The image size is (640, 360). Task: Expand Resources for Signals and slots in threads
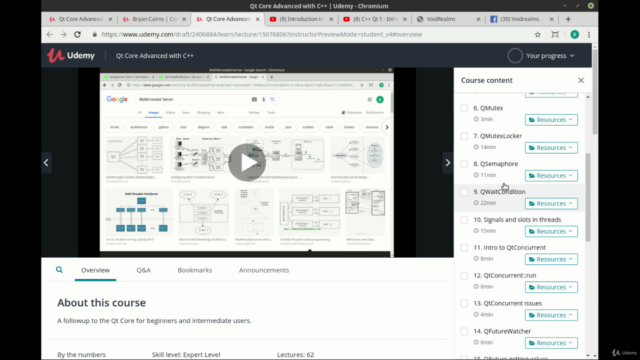tap(551, 231)
